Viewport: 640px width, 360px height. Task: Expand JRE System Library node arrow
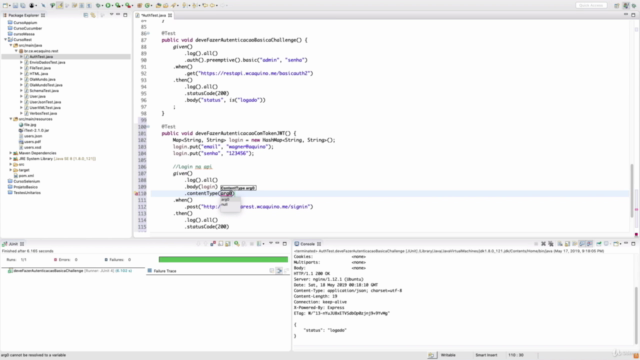click(11, 159)
